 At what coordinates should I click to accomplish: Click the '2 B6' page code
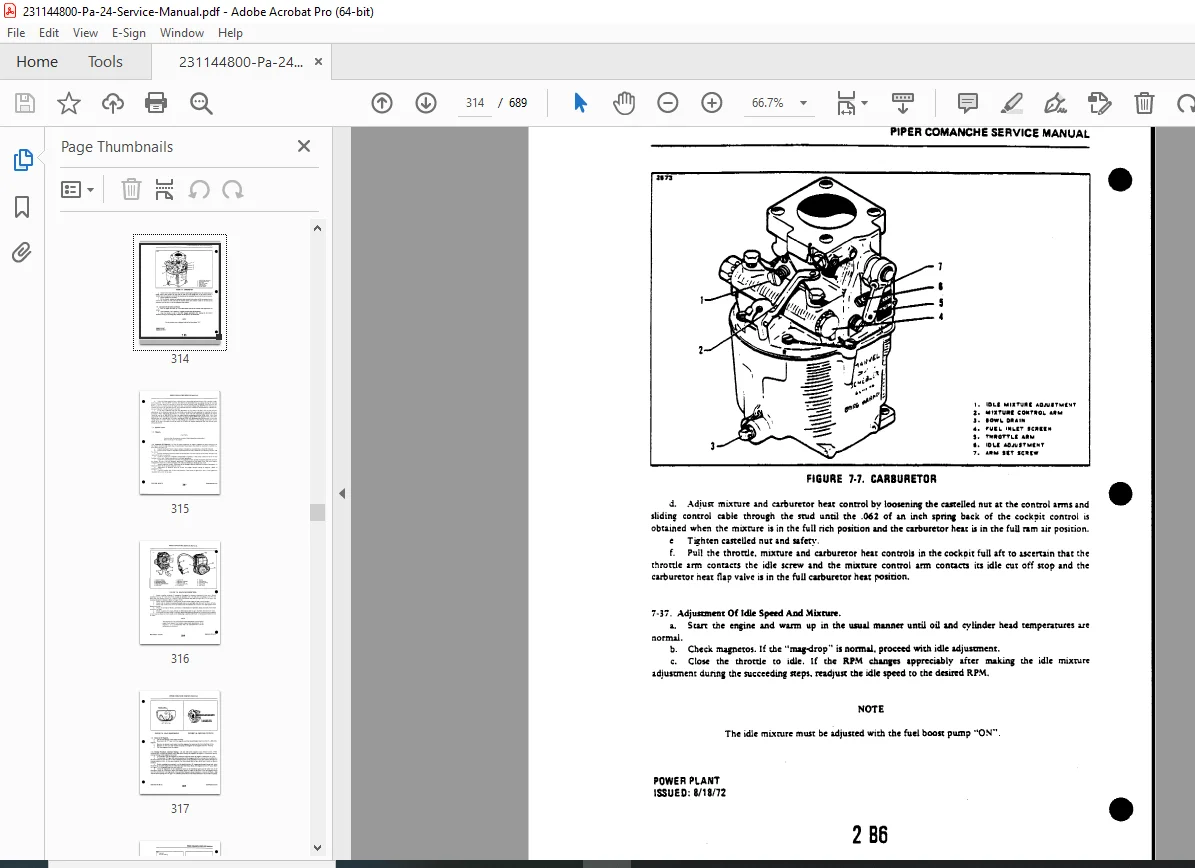[x=870, y=835]
